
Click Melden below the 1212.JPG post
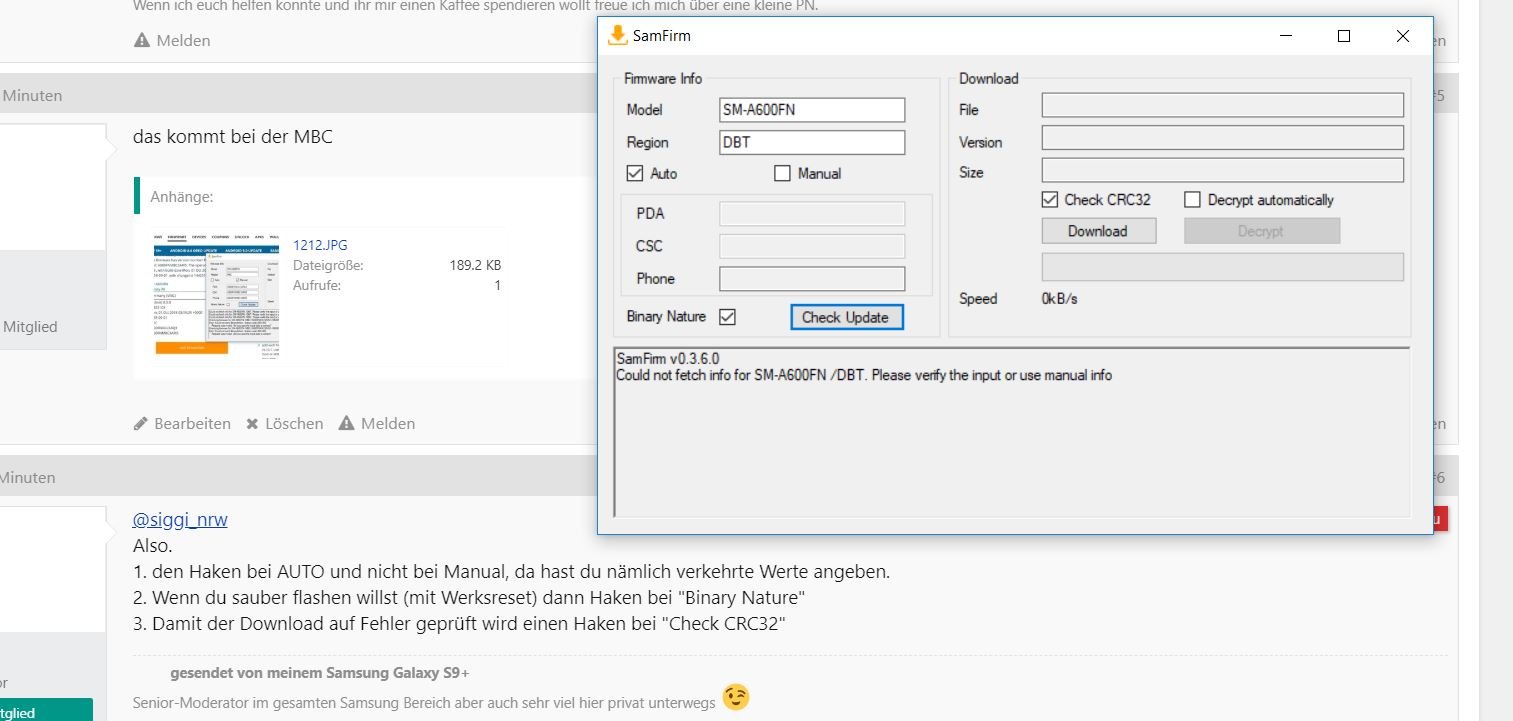click(x=388, y=424)
